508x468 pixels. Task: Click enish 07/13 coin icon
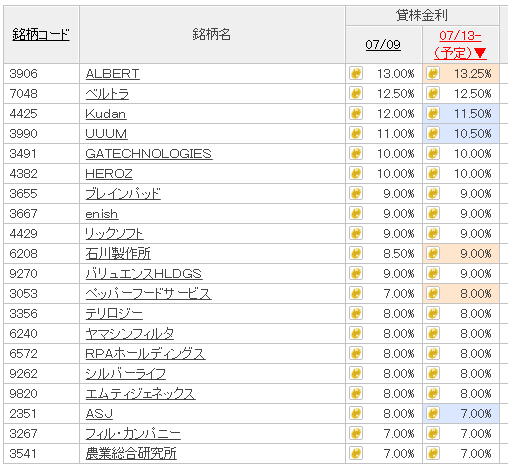pyautogui.click(x=433, y=213)
